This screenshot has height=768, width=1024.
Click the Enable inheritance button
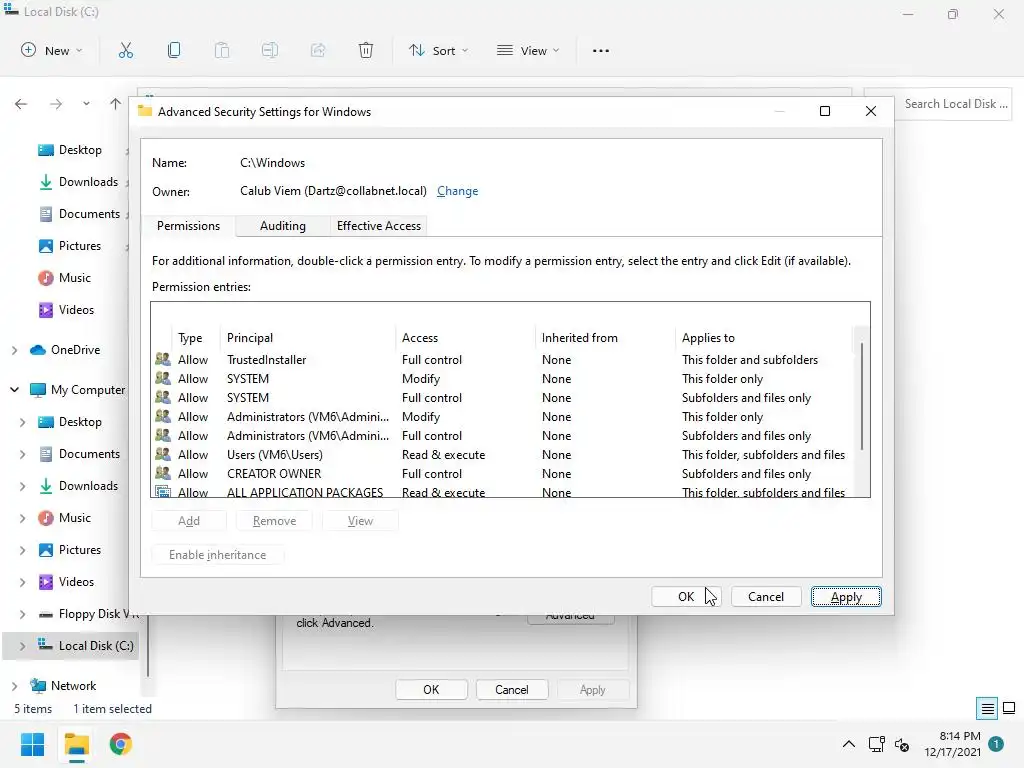coord(217,555)
